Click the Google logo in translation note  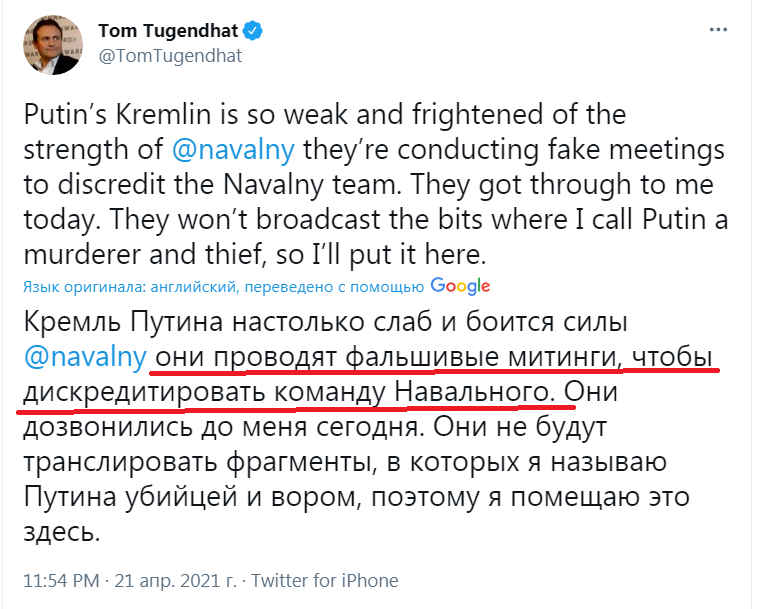pyautogui.click(x=461, y=286)
